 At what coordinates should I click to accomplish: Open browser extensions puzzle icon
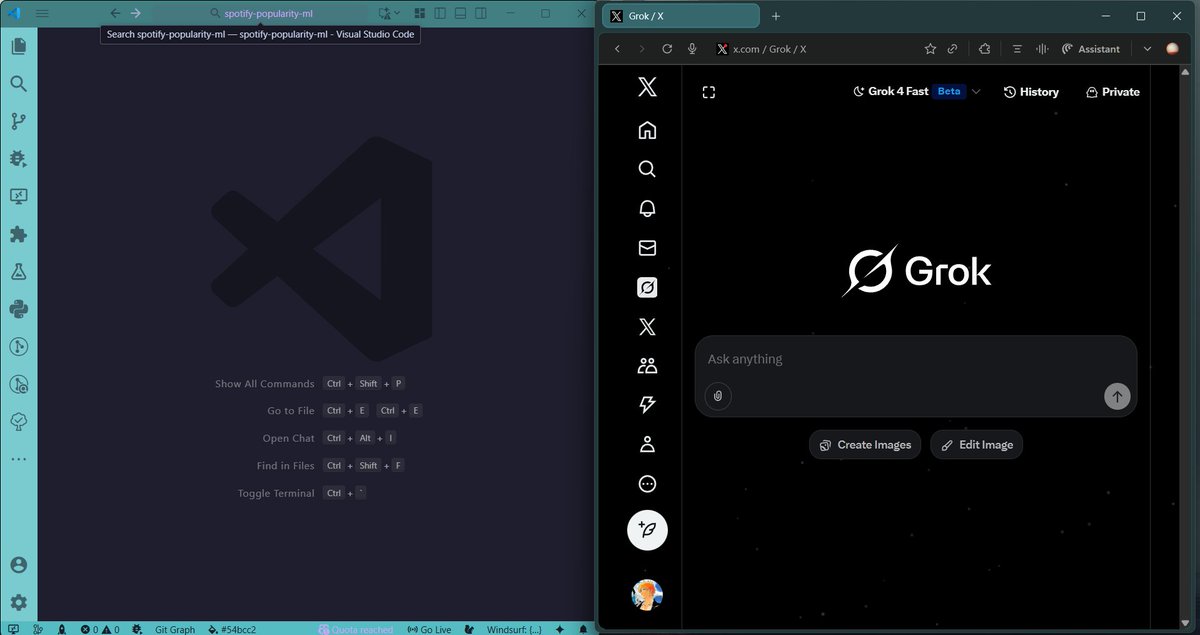point(984,49)
